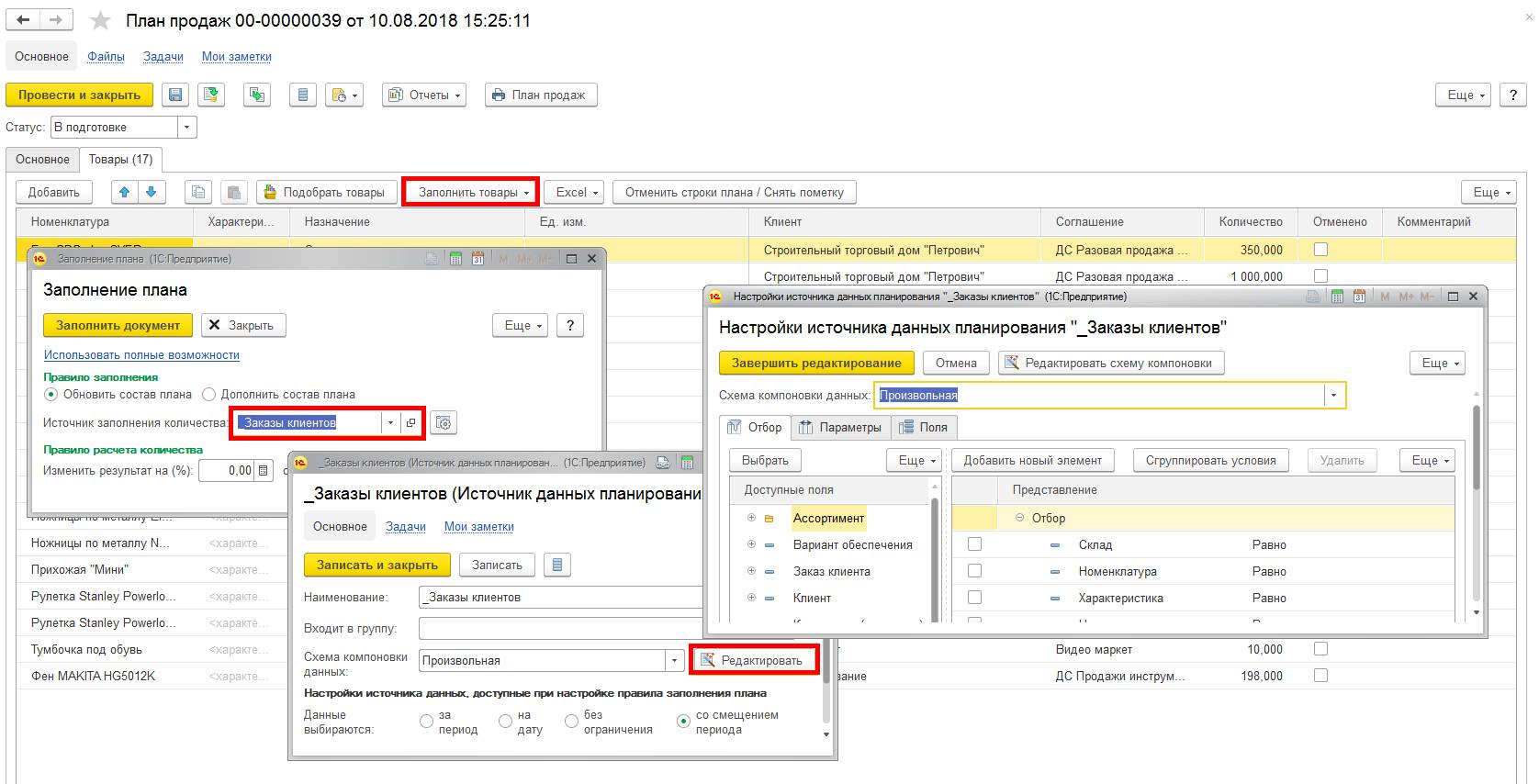The height and width of the screenshot is (784, 1539).
Task: Click the Наименование input field
Action: click(x=561, y=597)
